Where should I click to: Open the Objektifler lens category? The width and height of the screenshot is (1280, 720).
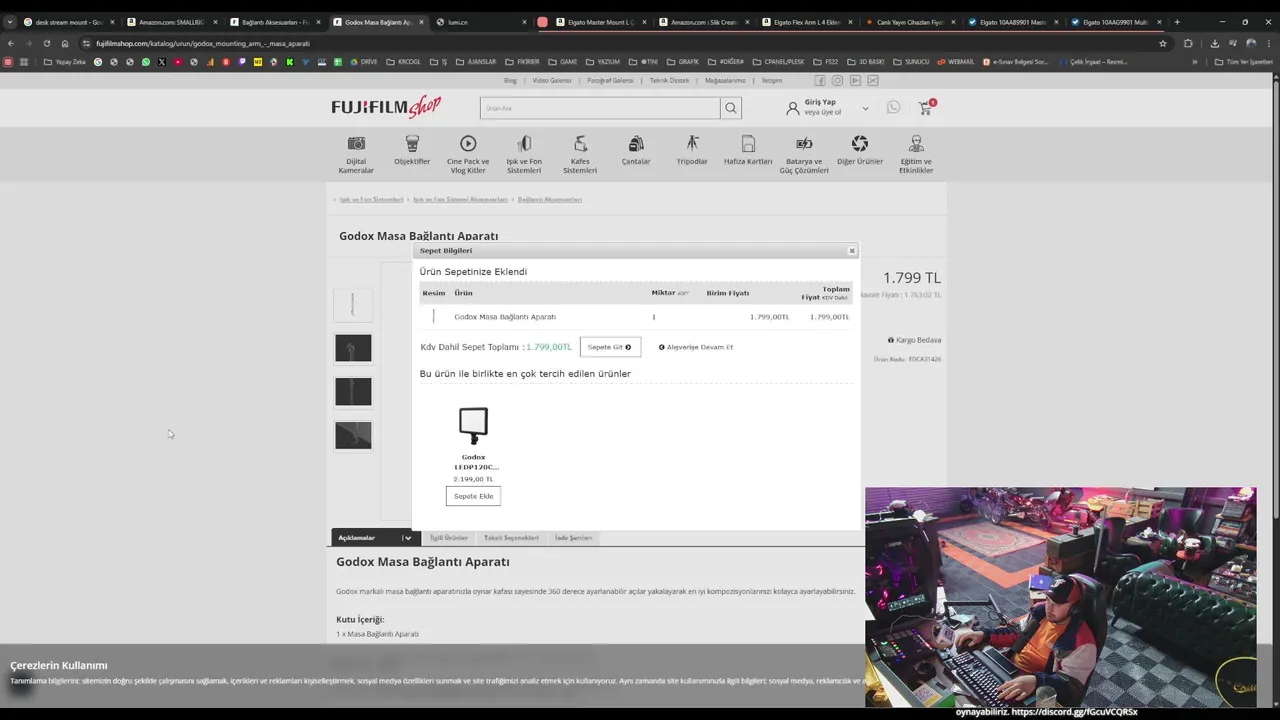tap(412, 151)
